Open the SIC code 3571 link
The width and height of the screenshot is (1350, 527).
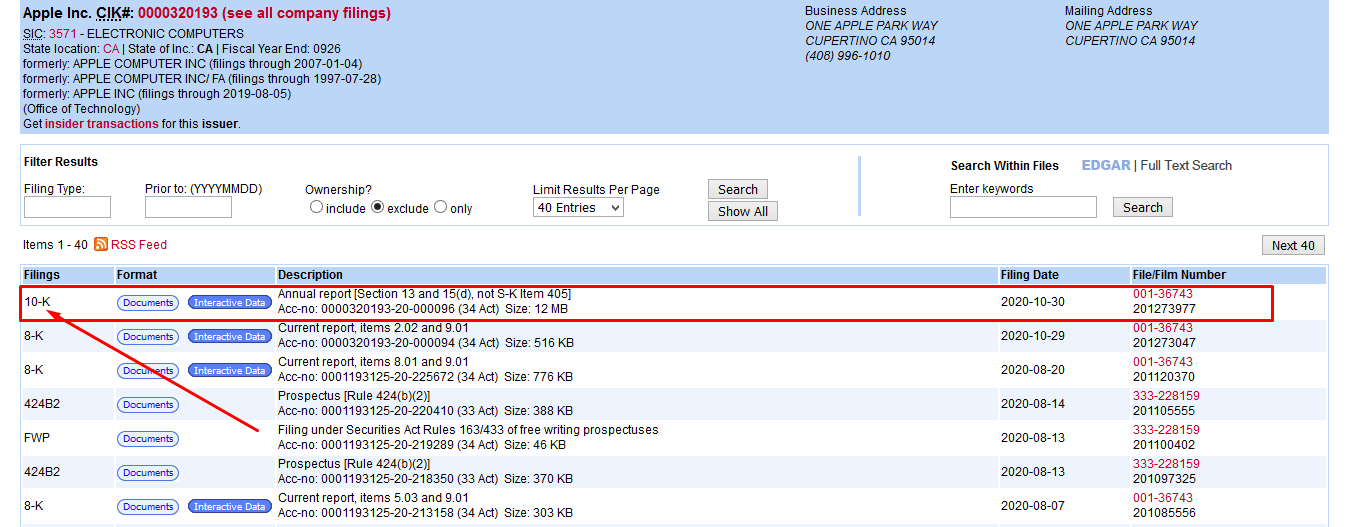point(62,34)
